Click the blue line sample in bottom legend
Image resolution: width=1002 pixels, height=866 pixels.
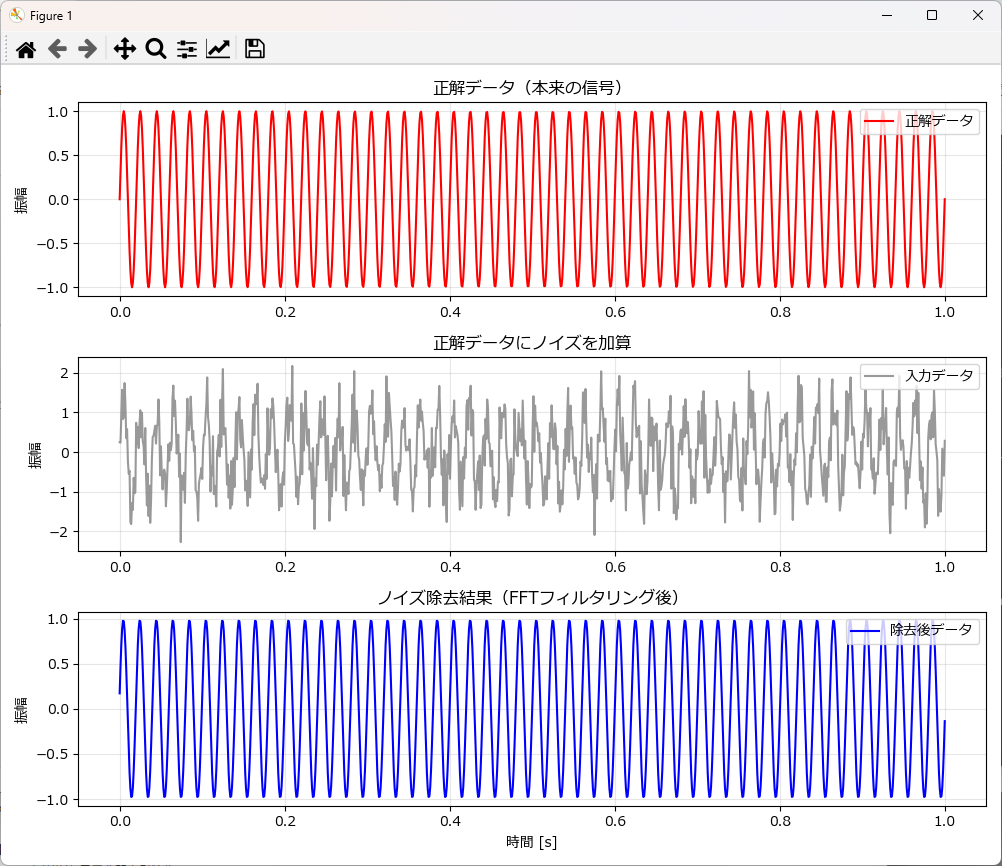[x=865, y=630]
